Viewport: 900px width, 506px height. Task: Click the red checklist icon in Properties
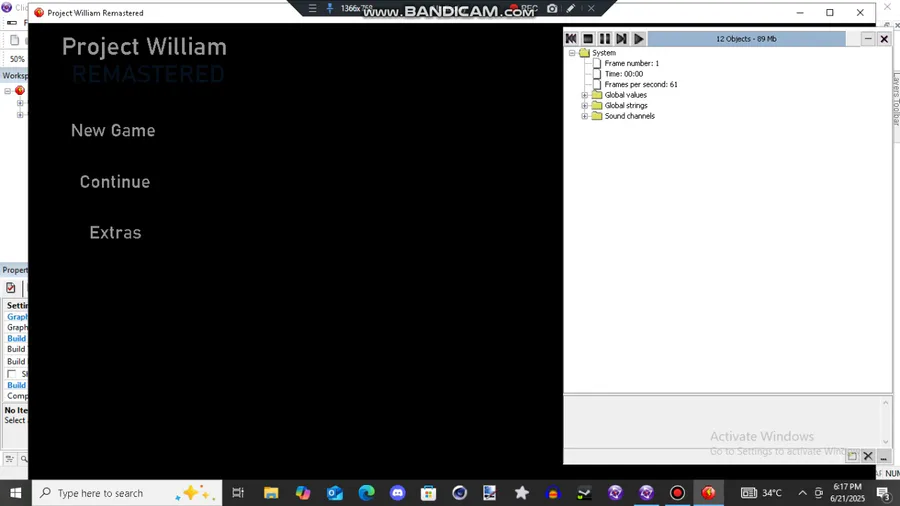click(11, 288)
